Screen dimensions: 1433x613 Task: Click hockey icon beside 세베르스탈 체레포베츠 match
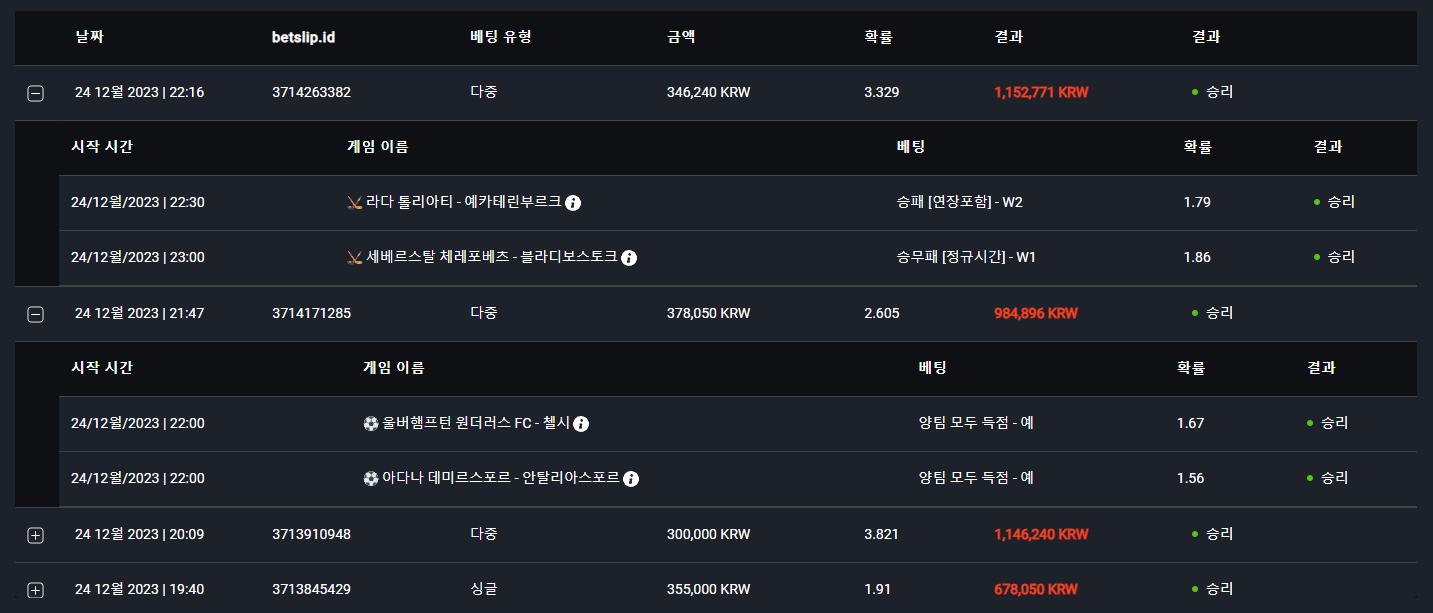tap(354, 258)
